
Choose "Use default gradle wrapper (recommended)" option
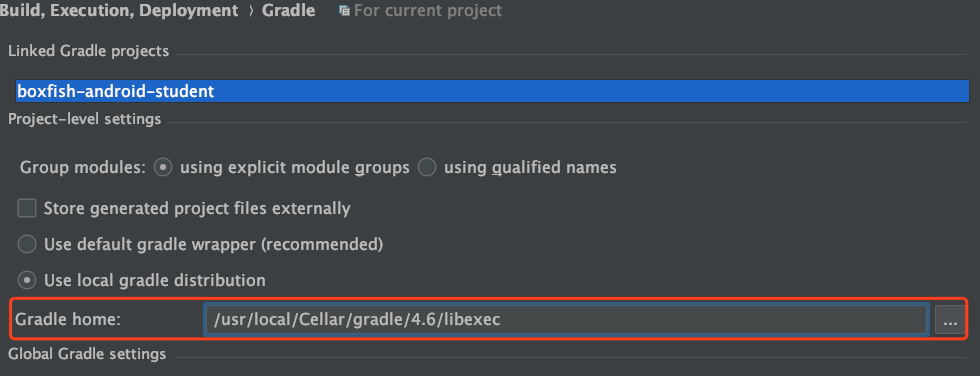click(x=27, y=244)
